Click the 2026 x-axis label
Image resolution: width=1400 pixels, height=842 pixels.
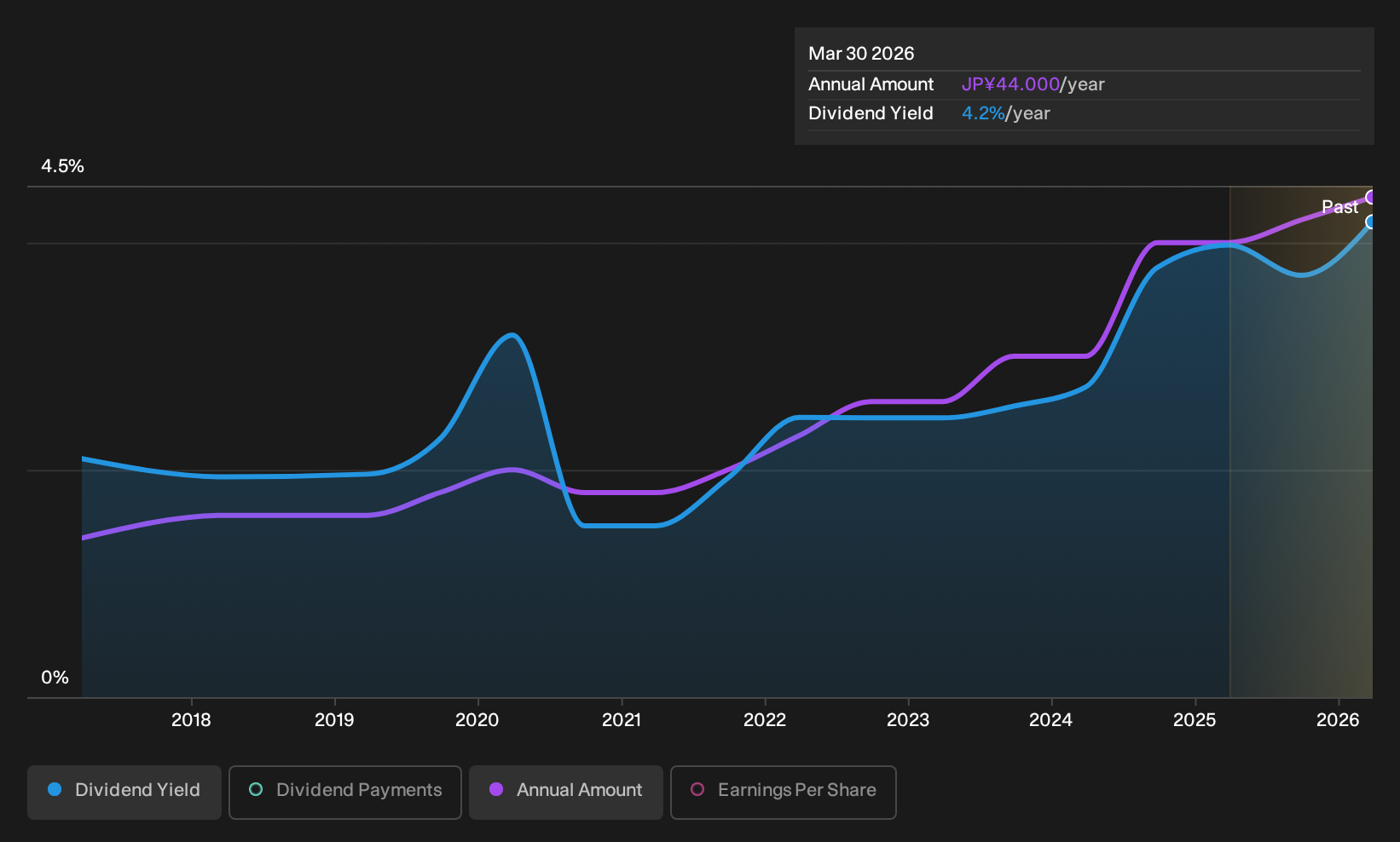[1338, 720]
